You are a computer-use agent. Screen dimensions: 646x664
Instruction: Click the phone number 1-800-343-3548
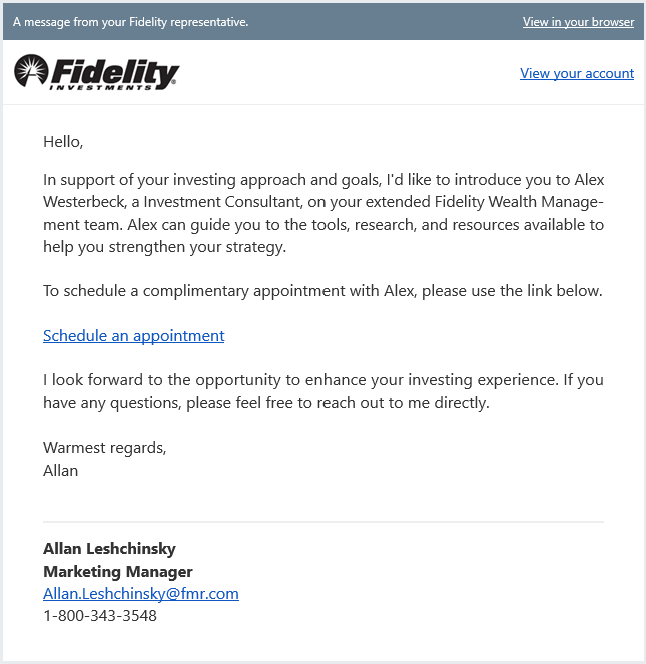point(100,616)
